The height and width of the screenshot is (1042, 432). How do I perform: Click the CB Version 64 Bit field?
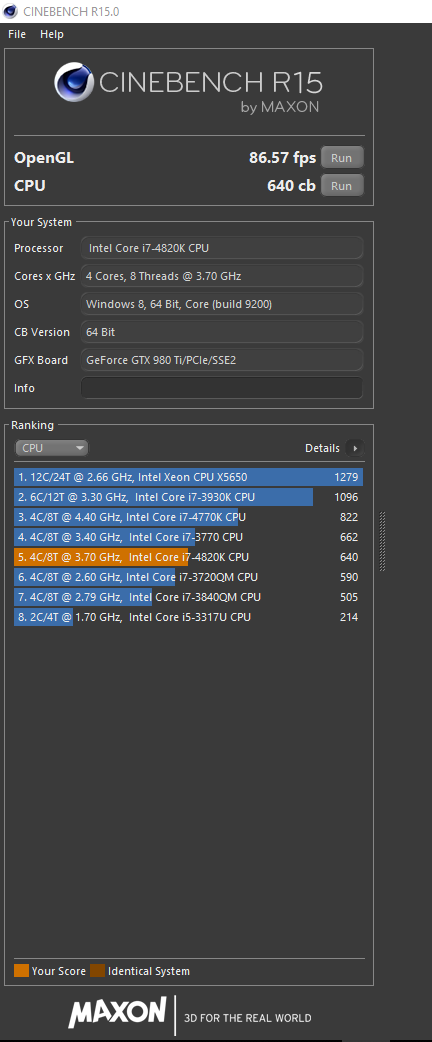pos(222,332)
